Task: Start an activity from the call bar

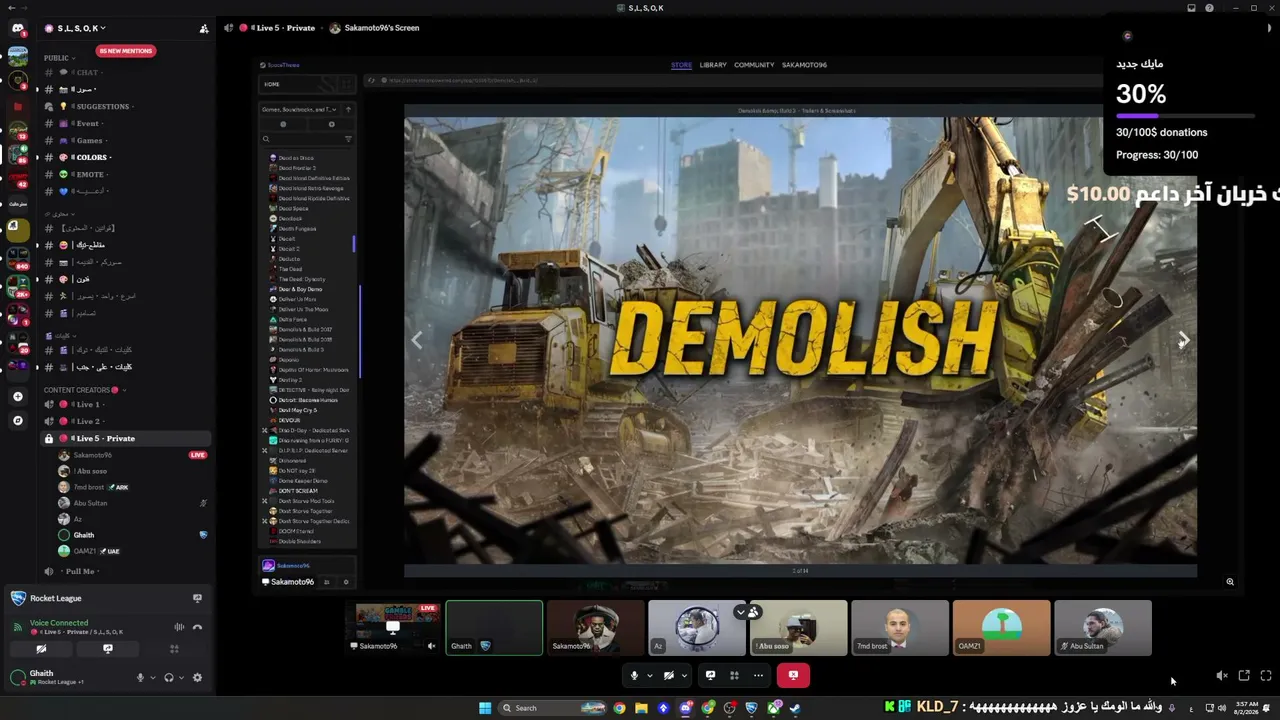Action: click(x=734, y=675)
